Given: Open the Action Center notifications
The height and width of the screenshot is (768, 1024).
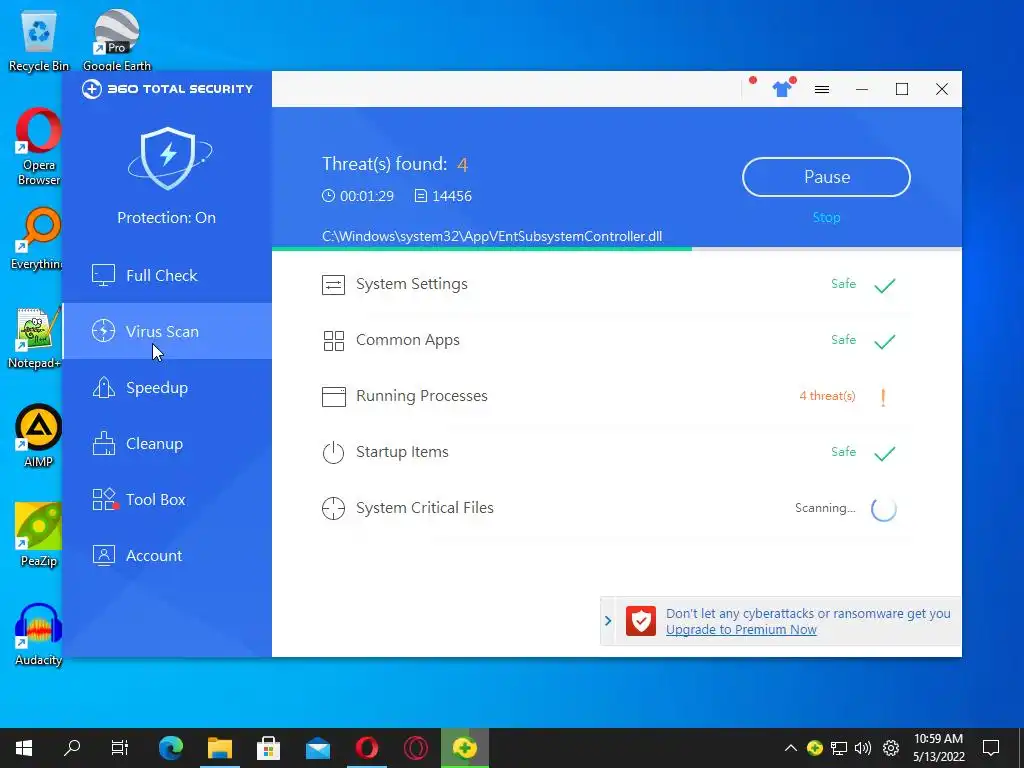Looking at the screenshot, I should (x=991, y=748).
